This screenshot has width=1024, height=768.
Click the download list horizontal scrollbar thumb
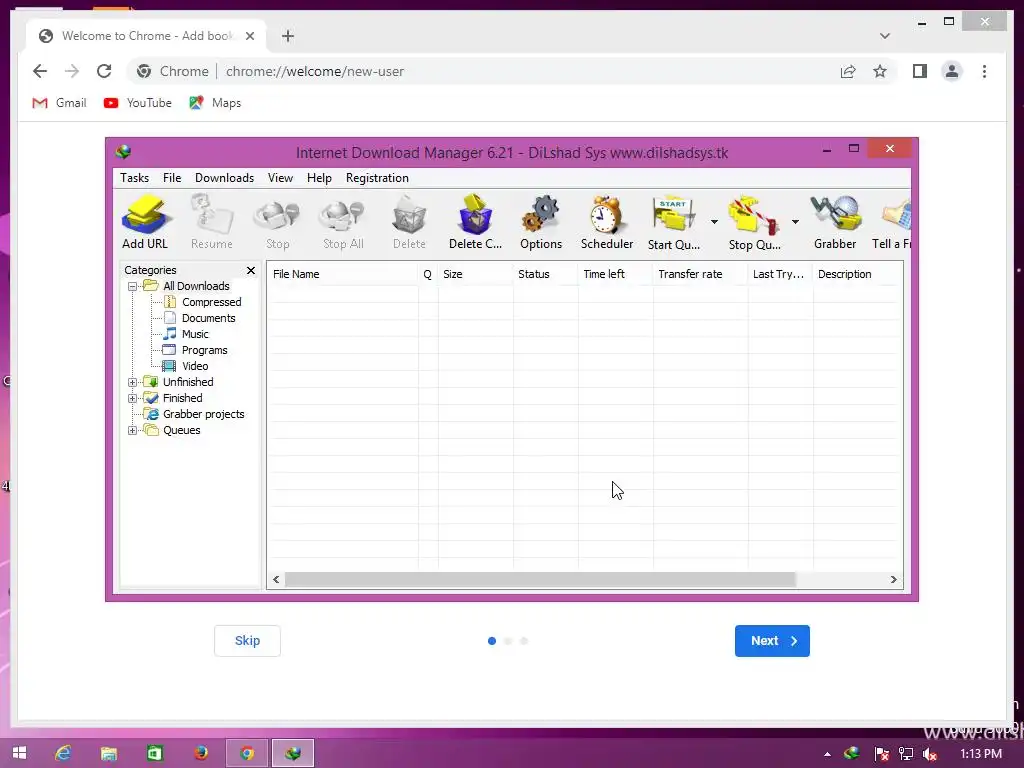pyautogui.click(x=540, y=580)
